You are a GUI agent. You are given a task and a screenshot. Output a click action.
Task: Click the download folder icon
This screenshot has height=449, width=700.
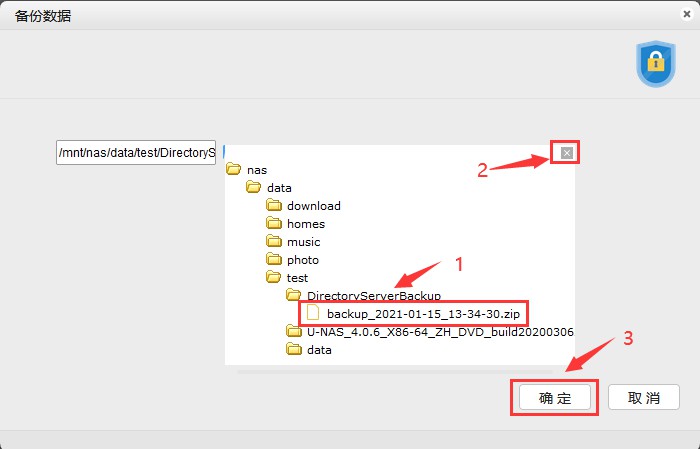coord(274,206)
